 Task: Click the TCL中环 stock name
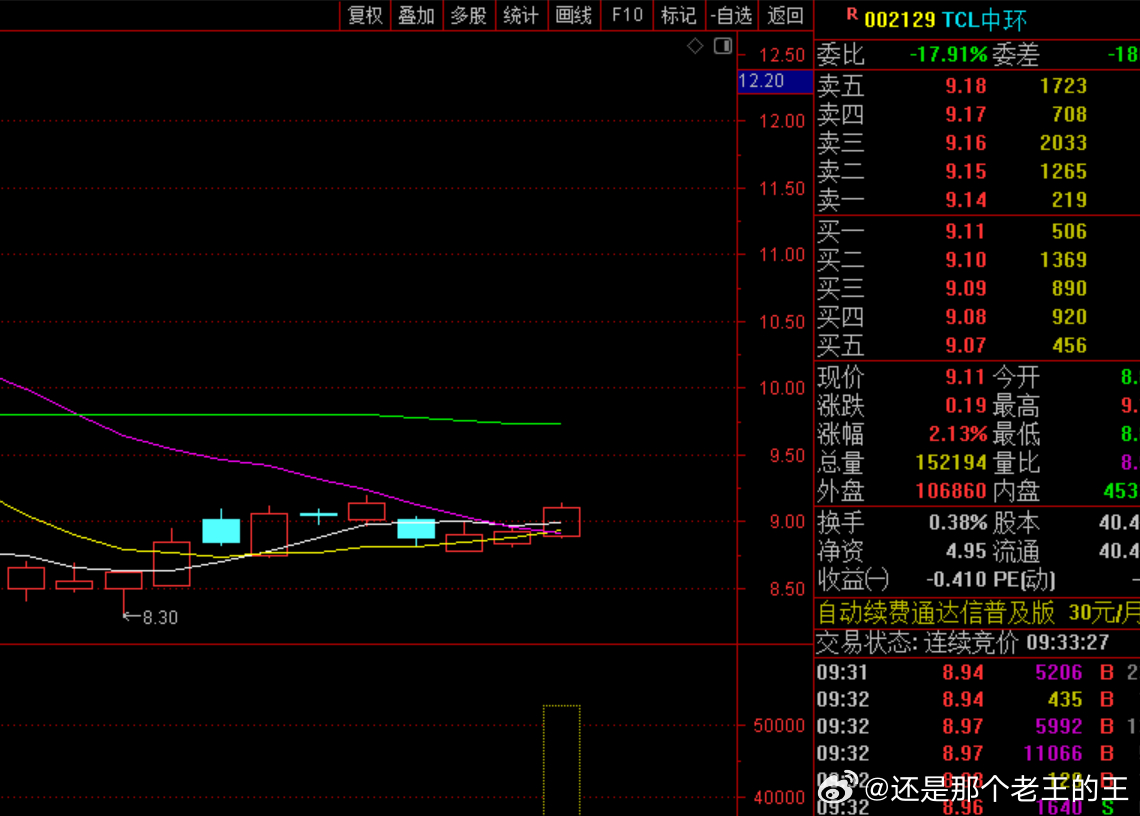click(x=984, y=20)
